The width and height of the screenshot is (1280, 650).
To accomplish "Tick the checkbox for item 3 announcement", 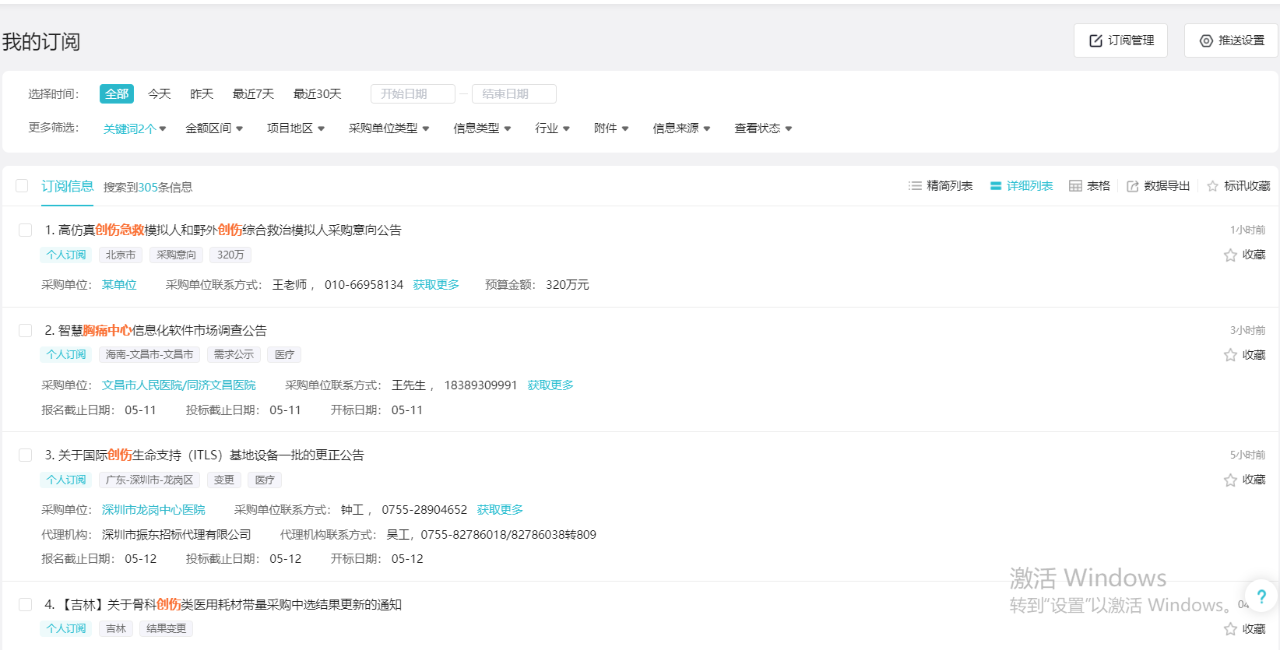I will (26, 455).
